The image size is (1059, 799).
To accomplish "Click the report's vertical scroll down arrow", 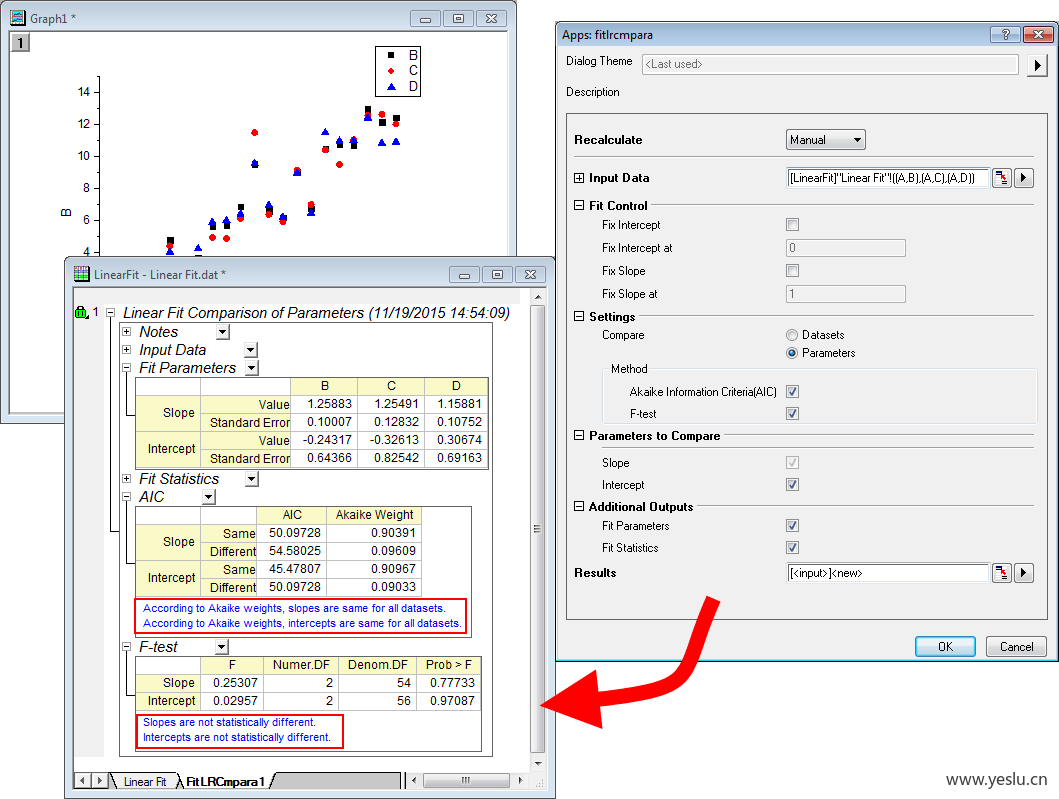I will (x=538, y=763).
